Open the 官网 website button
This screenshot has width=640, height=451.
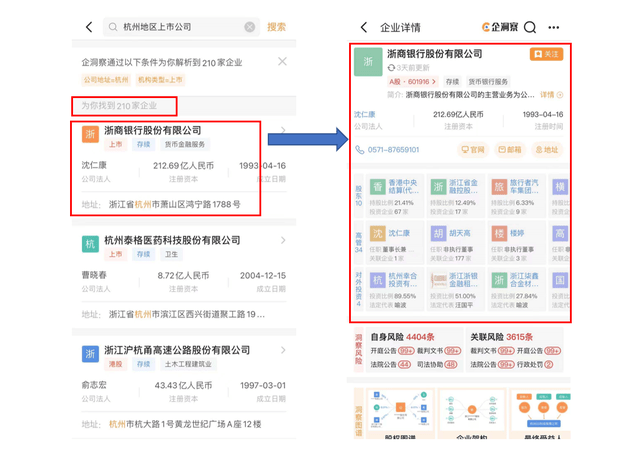pyautogui.click(x=473, y=150)
